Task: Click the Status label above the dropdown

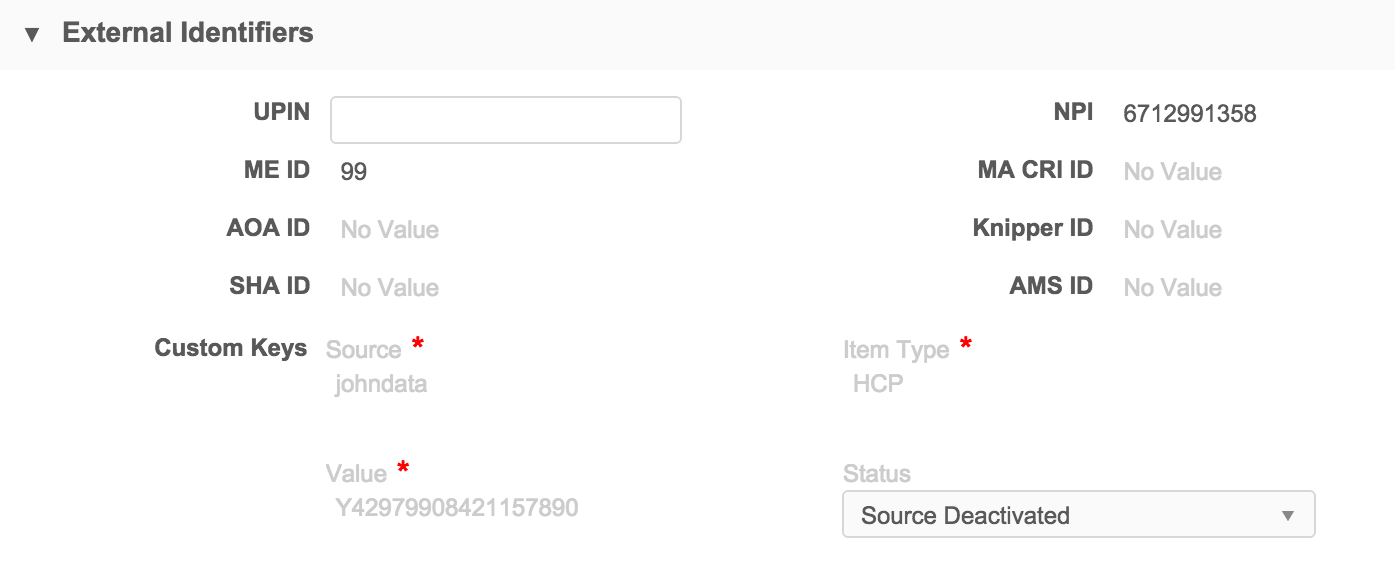Action: [x=877, y=474]
